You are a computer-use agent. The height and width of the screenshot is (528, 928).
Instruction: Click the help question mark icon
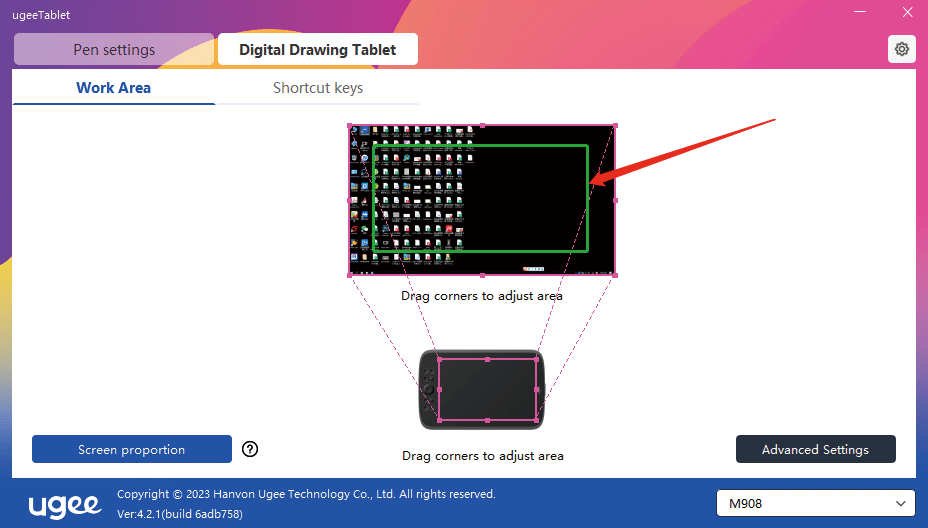250,449
